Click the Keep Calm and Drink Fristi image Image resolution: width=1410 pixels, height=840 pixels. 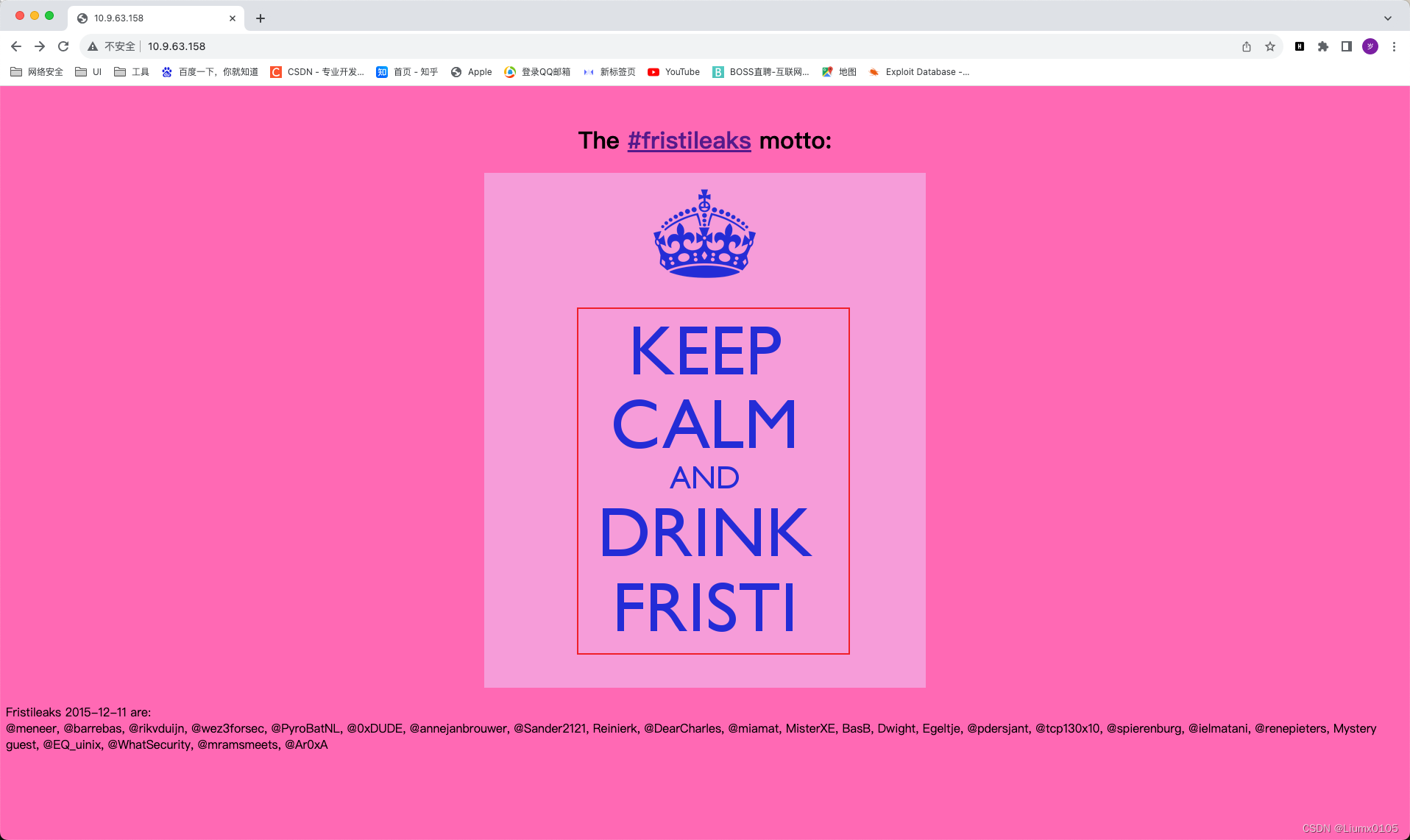[705, 430]
